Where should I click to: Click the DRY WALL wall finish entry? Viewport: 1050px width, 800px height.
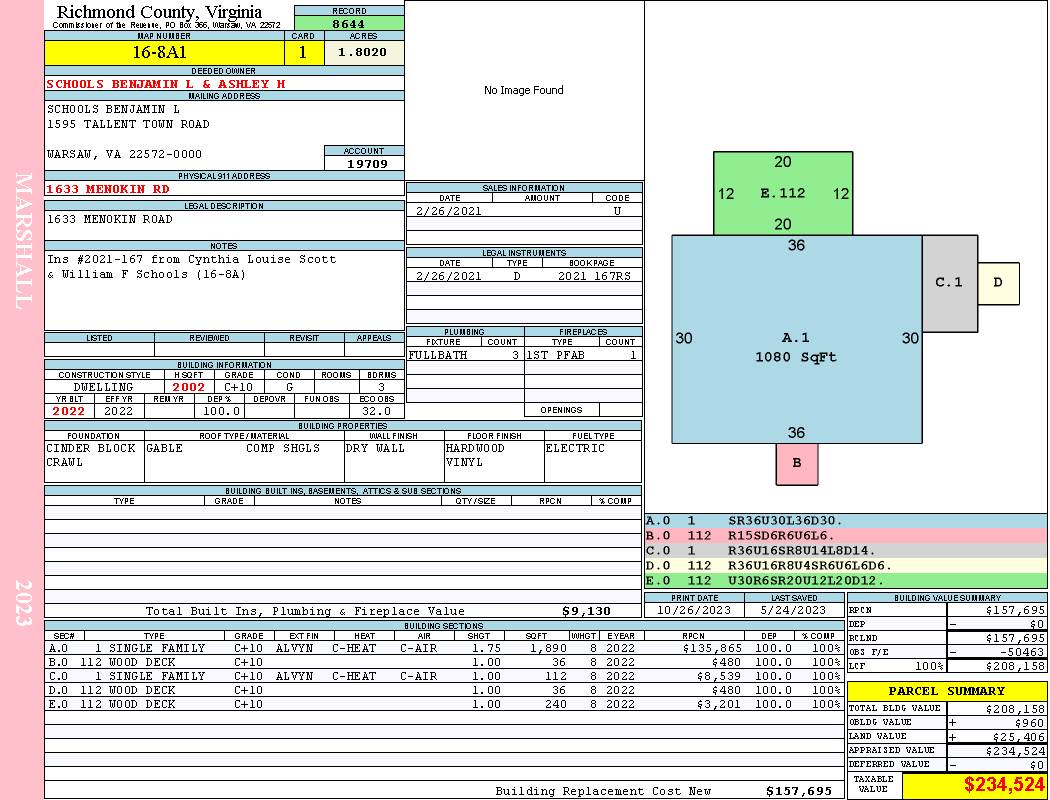375,448
